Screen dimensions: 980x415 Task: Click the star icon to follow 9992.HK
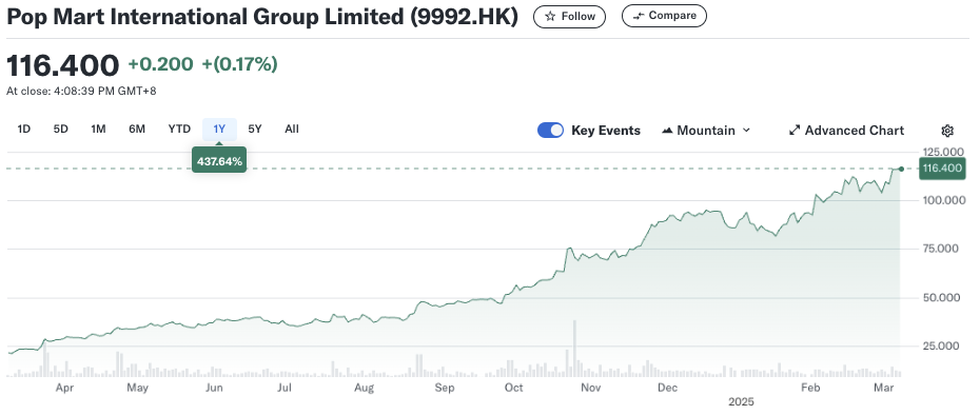click(x=548, y=16)
